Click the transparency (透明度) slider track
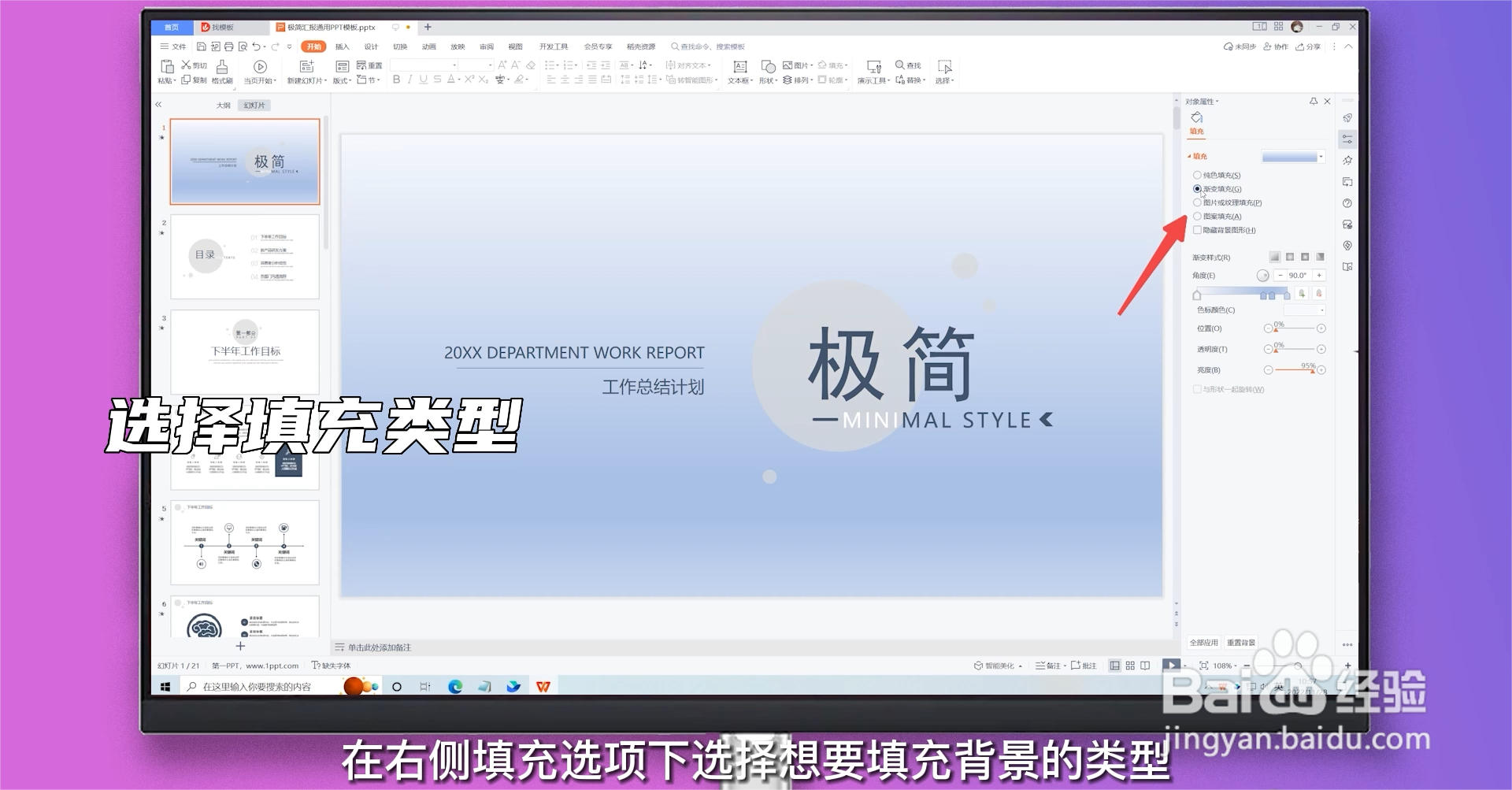Image resolution: width=1512 pixels, height=790 pixels. pos(1294,349)
